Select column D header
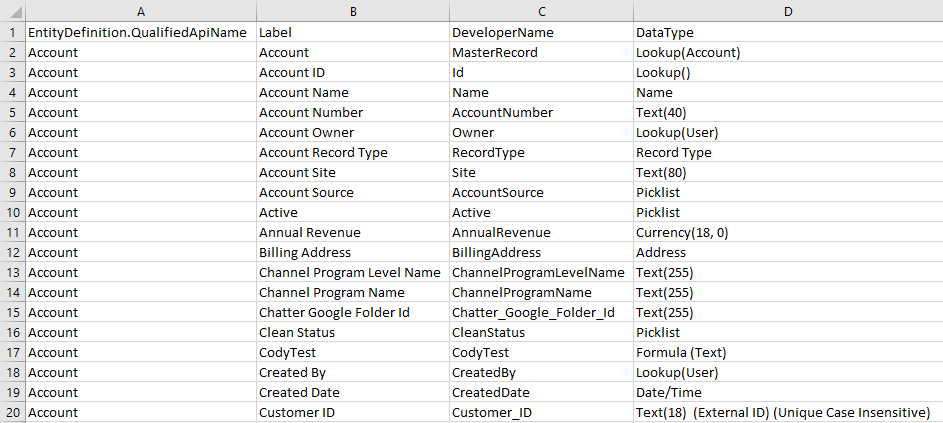Screen dimensions: 943x423 point(788,11)
